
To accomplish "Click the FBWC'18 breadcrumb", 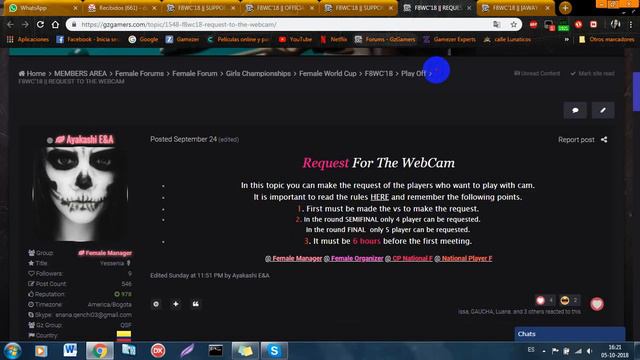I will click(379, 73).
